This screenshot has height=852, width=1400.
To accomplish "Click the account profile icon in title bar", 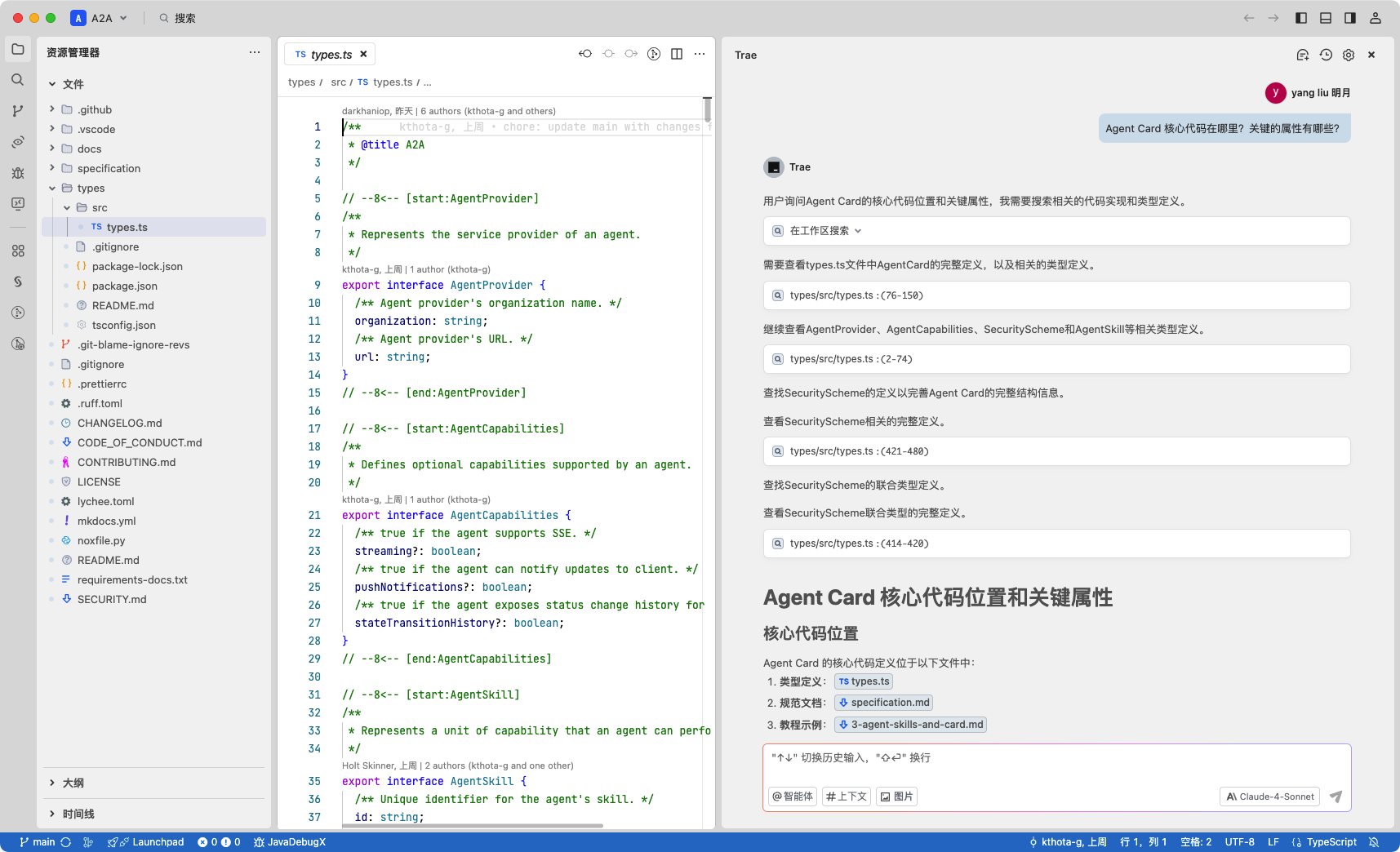I will [1376, 18].
